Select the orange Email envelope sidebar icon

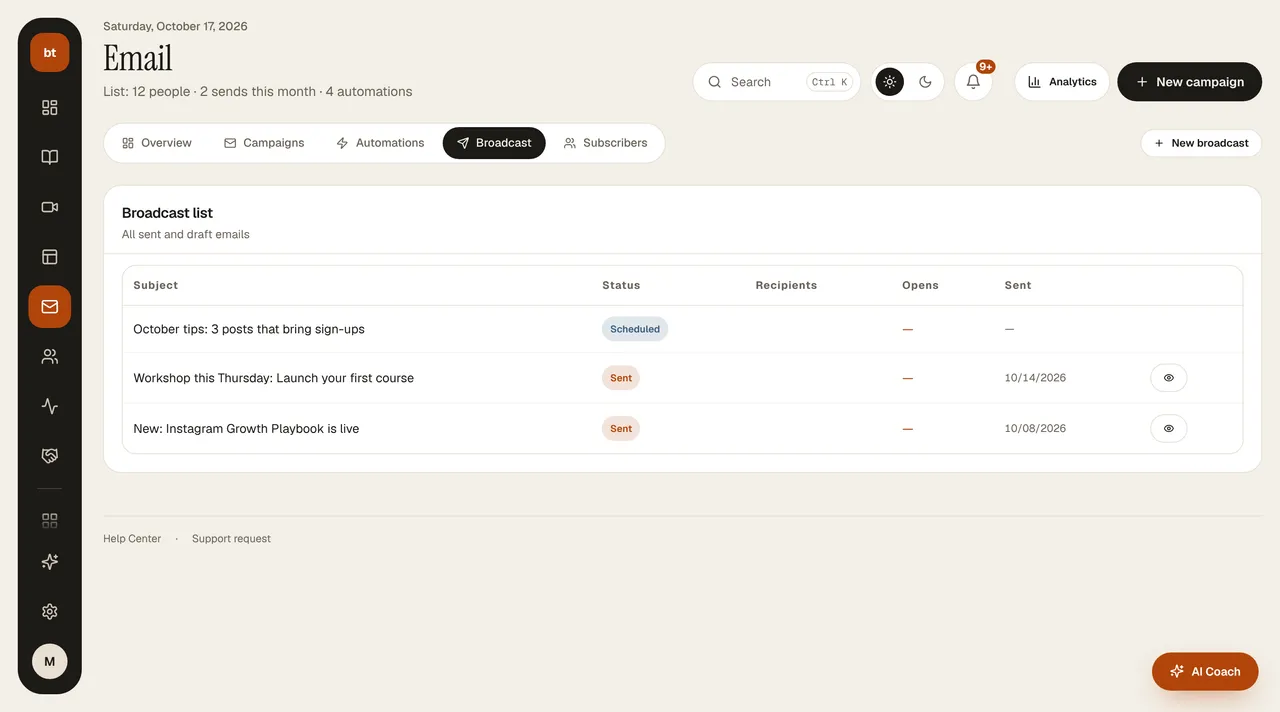click(x=50, y=307)
